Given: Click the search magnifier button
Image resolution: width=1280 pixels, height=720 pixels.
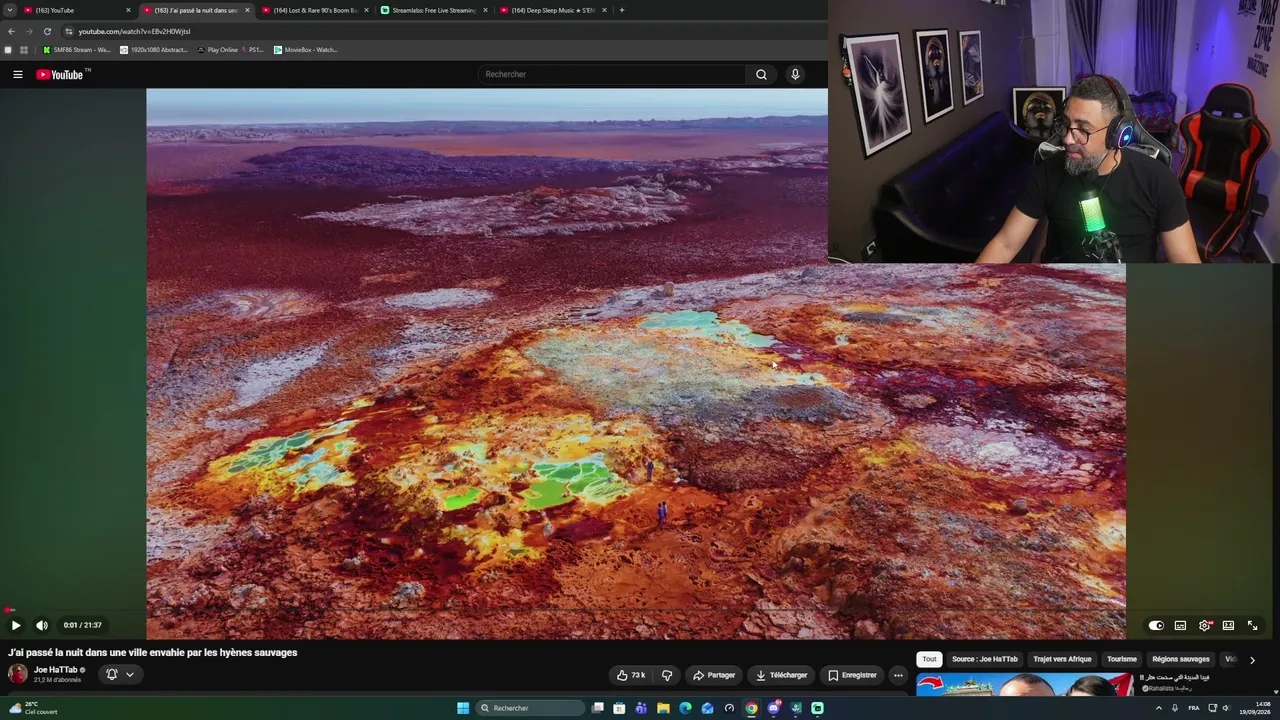Looking at the screenshot, I should 761,74.
